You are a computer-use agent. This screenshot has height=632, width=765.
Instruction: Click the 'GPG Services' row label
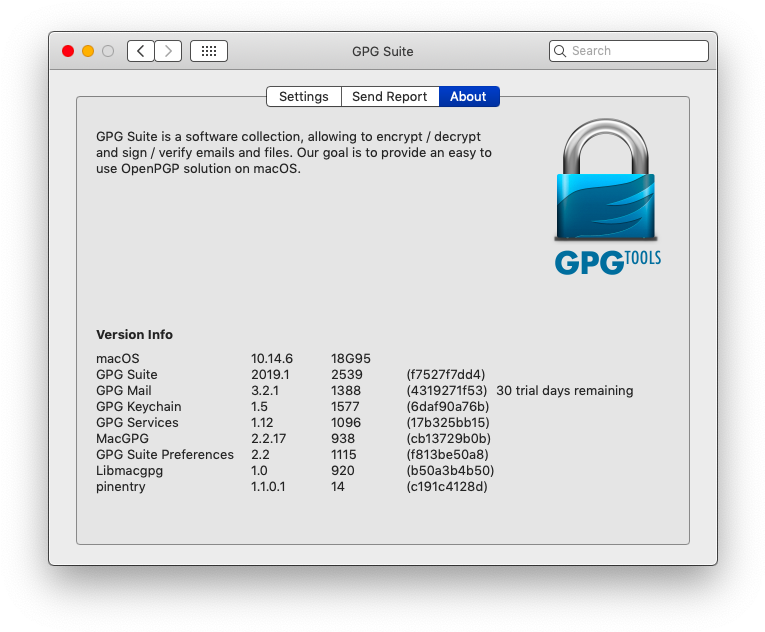(x=137, y=423)
